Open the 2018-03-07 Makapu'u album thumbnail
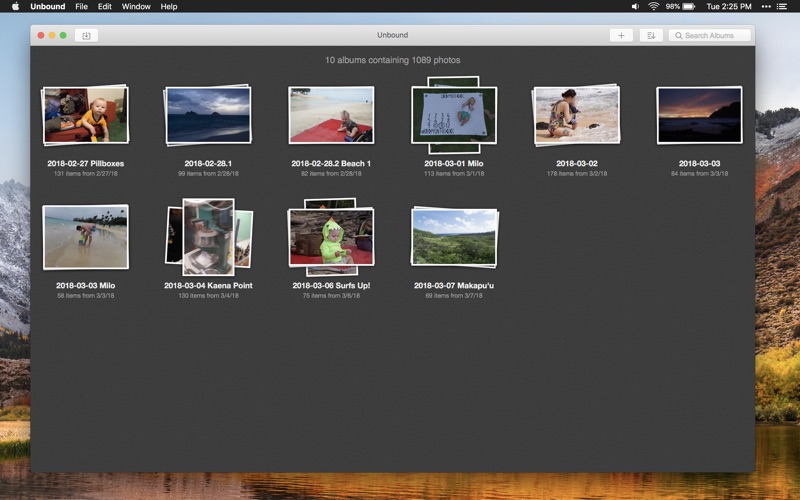800x500 pixels. [x=454, y=237]
